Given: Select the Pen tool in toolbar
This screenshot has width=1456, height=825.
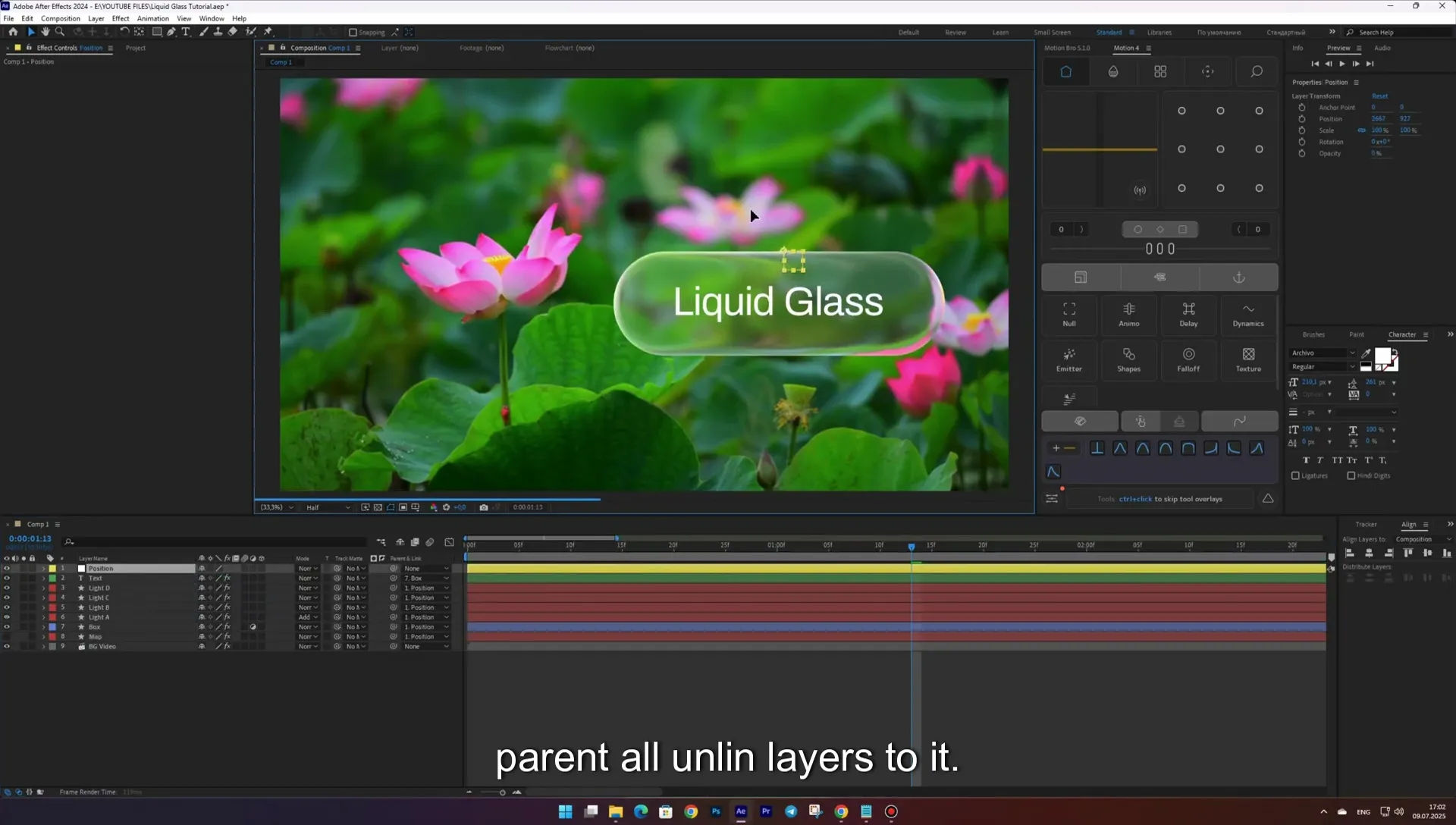Looking at the screenshot, I should (171, 32).
